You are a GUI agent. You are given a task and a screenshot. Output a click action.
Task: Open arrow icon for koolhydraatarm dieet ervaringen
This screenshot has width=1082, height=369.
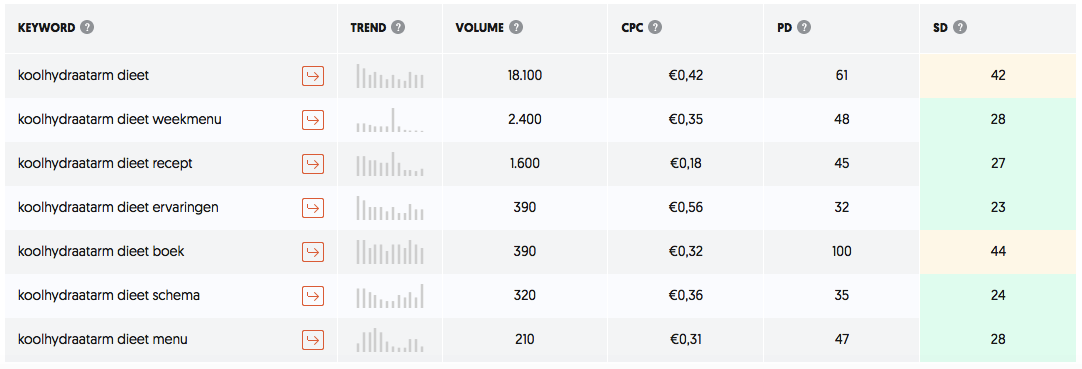click(313, 208)
